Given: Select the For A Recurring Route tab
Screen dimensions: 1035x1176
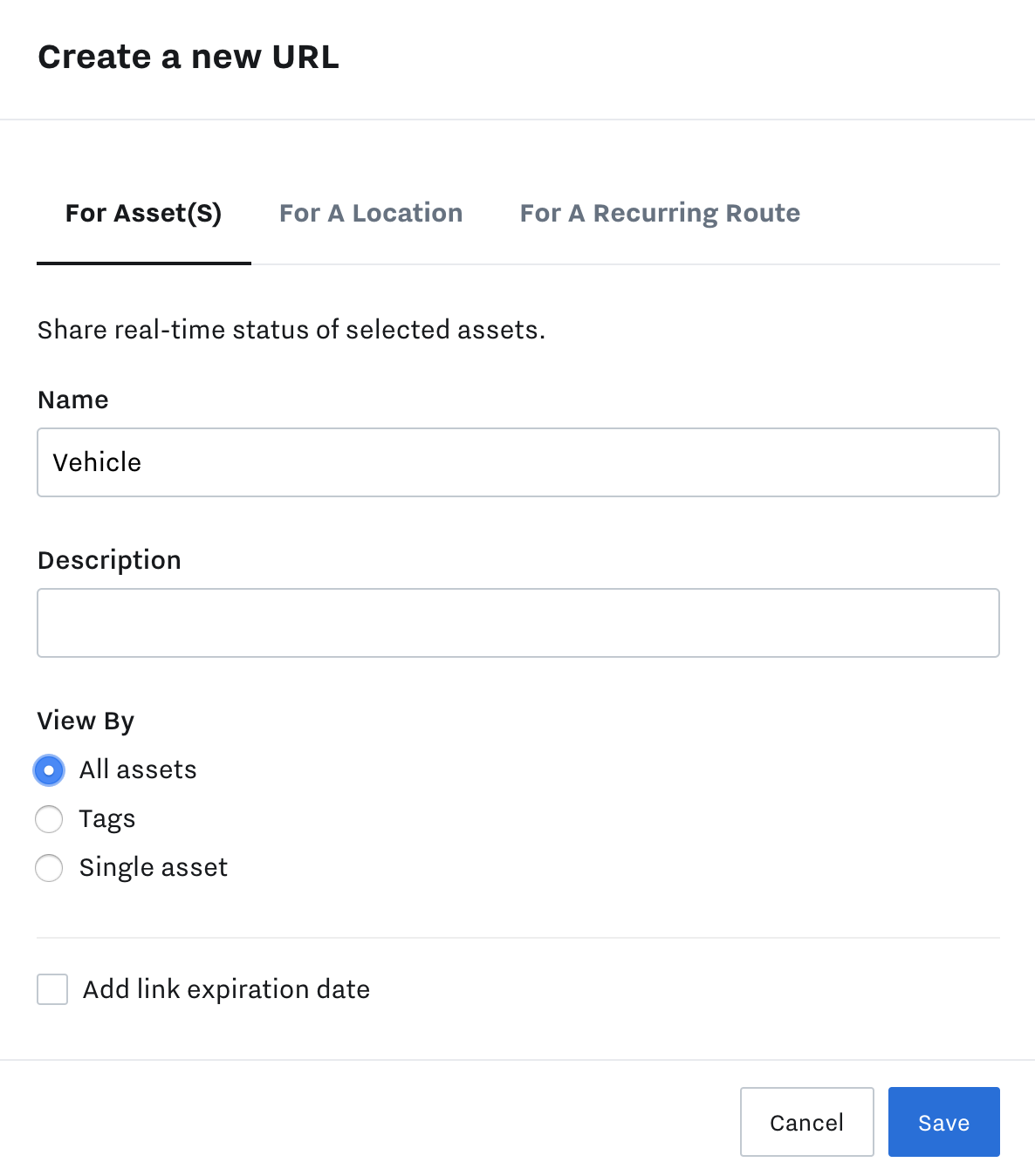Looking at the screenshot, I should click(x=660, y=214).
